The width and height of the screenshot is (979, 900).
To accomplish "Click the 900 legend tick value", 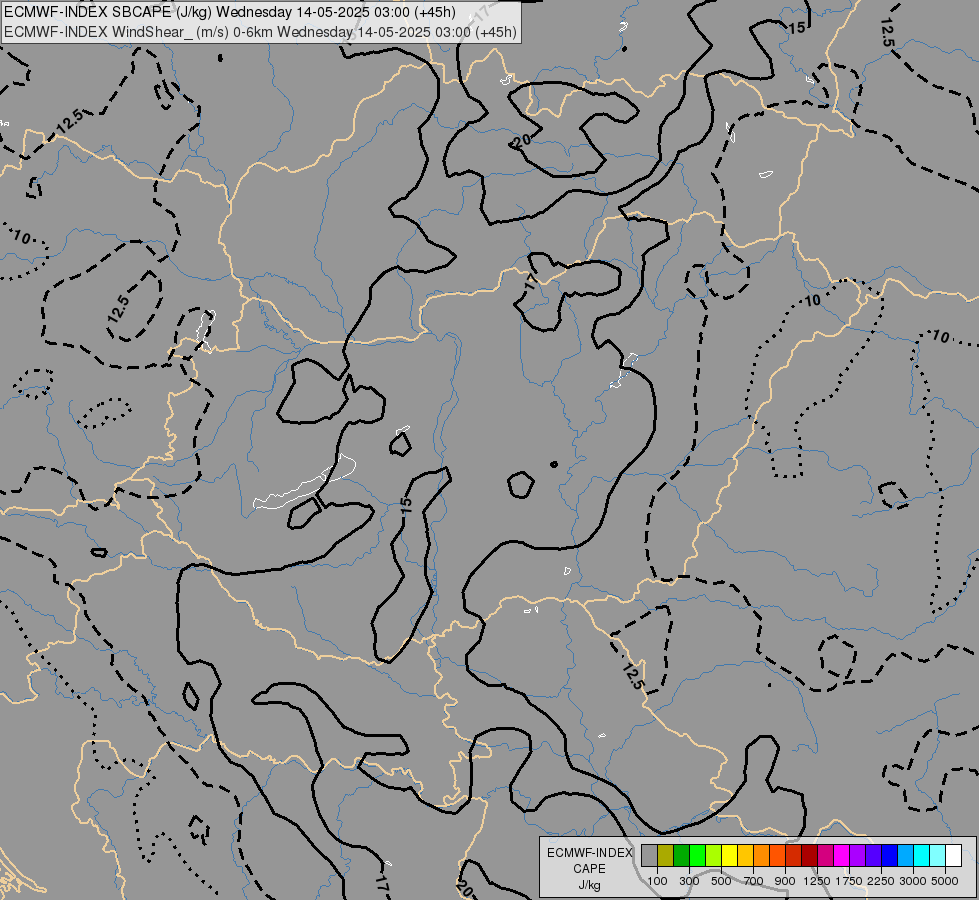I will click(785, 881).
